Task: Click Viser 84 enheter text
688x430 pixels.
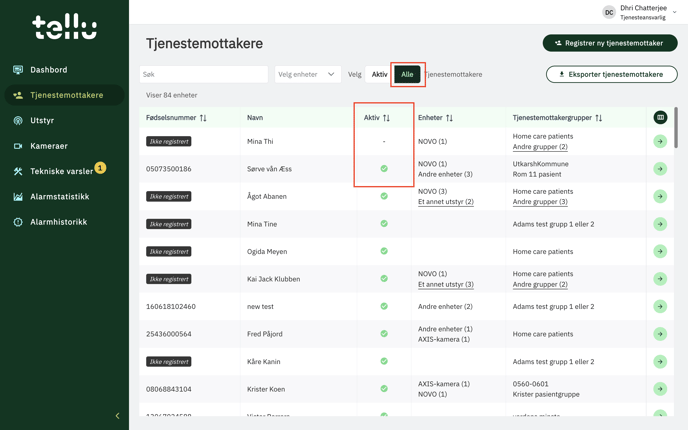Action: (172, 95)
